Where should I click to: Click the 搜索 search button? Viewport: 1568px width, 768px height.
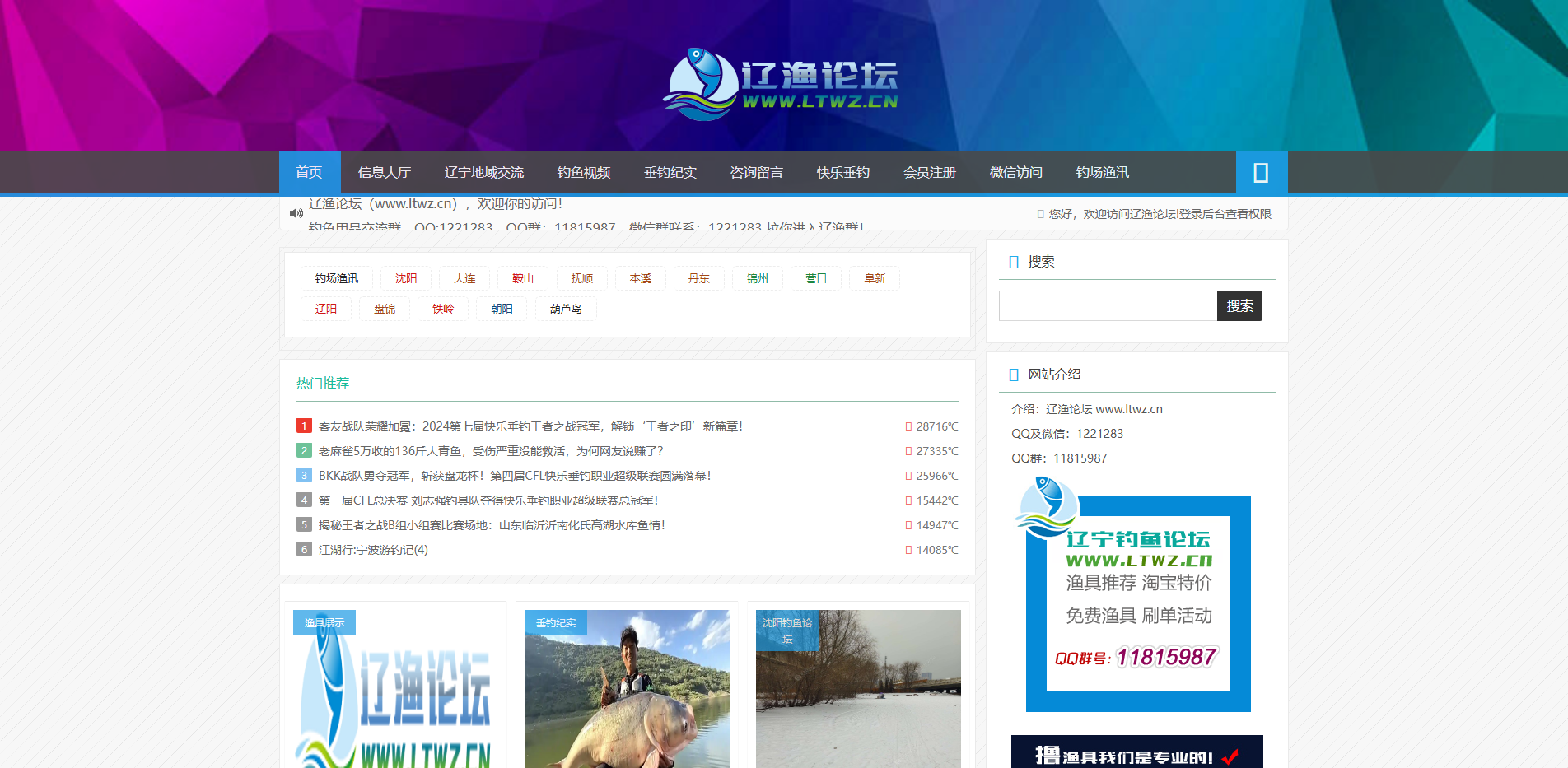click(x=1239, y=305)
